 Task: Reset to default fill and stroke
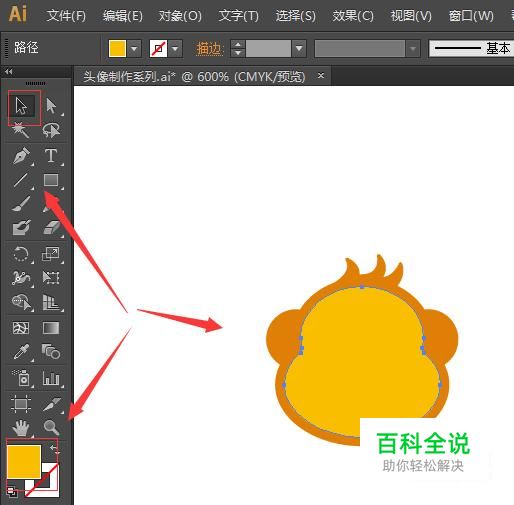pos(12,491)
